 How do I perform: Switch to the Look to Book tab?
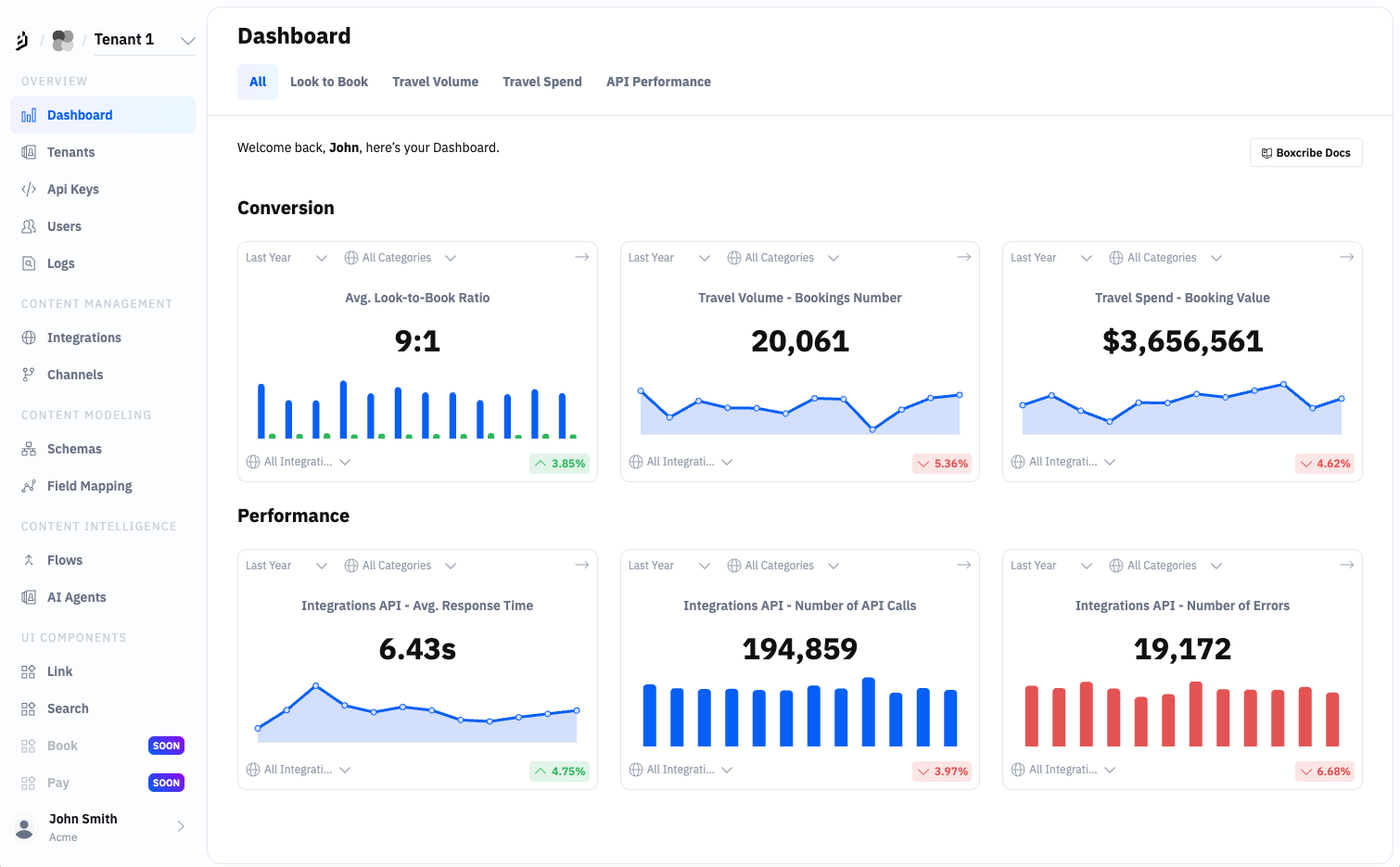[329, 82]
